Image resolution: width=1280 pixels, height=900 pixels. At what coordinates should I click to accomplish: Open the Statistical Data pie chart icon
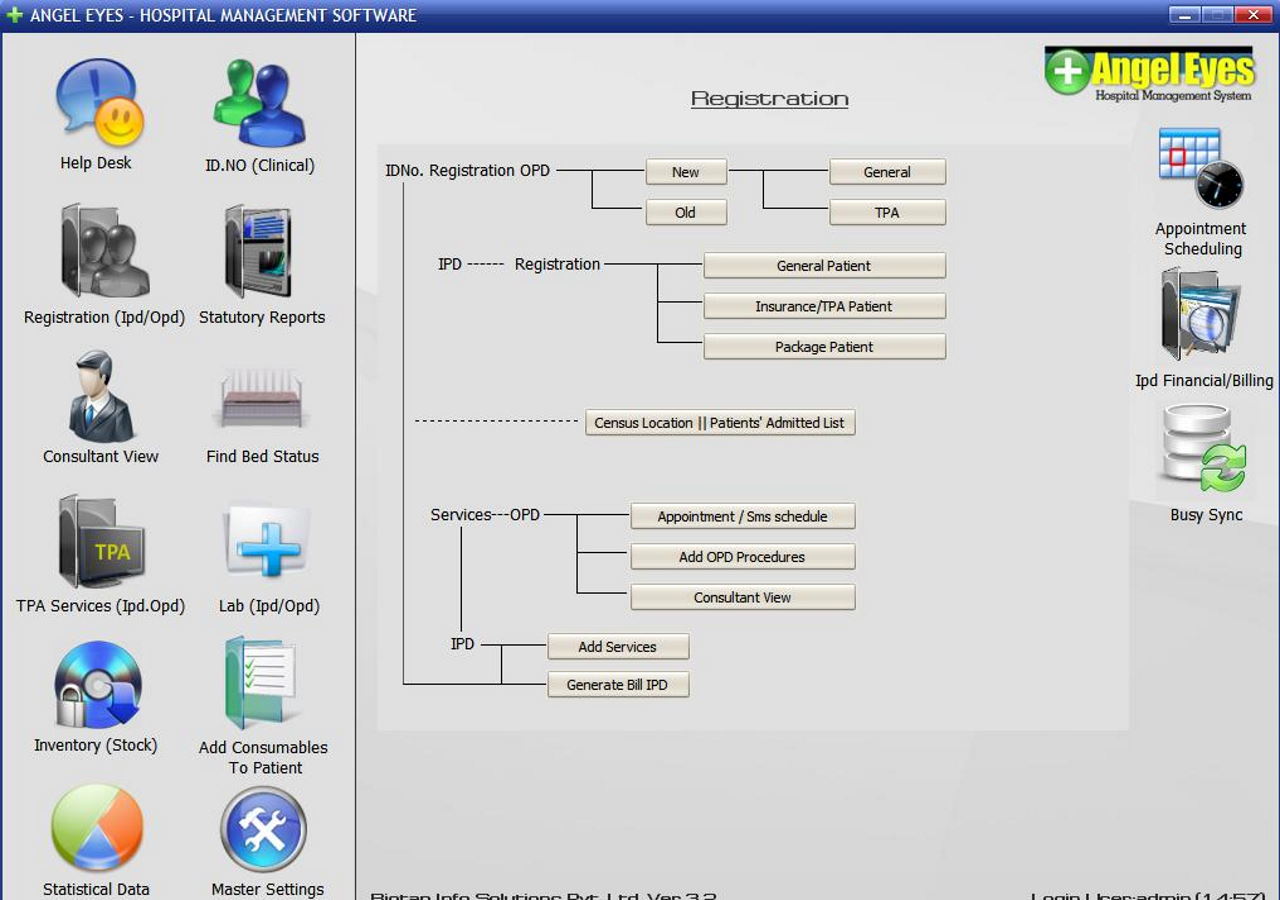coord(97,828)
